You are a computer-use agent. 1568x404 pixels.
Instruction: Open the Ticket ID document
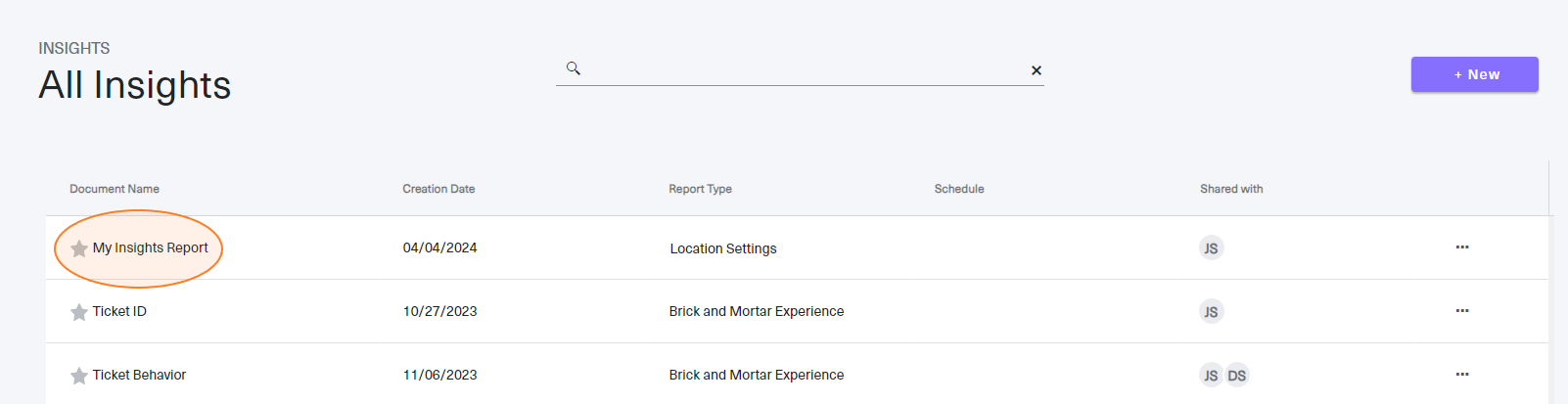pos(119,311)
